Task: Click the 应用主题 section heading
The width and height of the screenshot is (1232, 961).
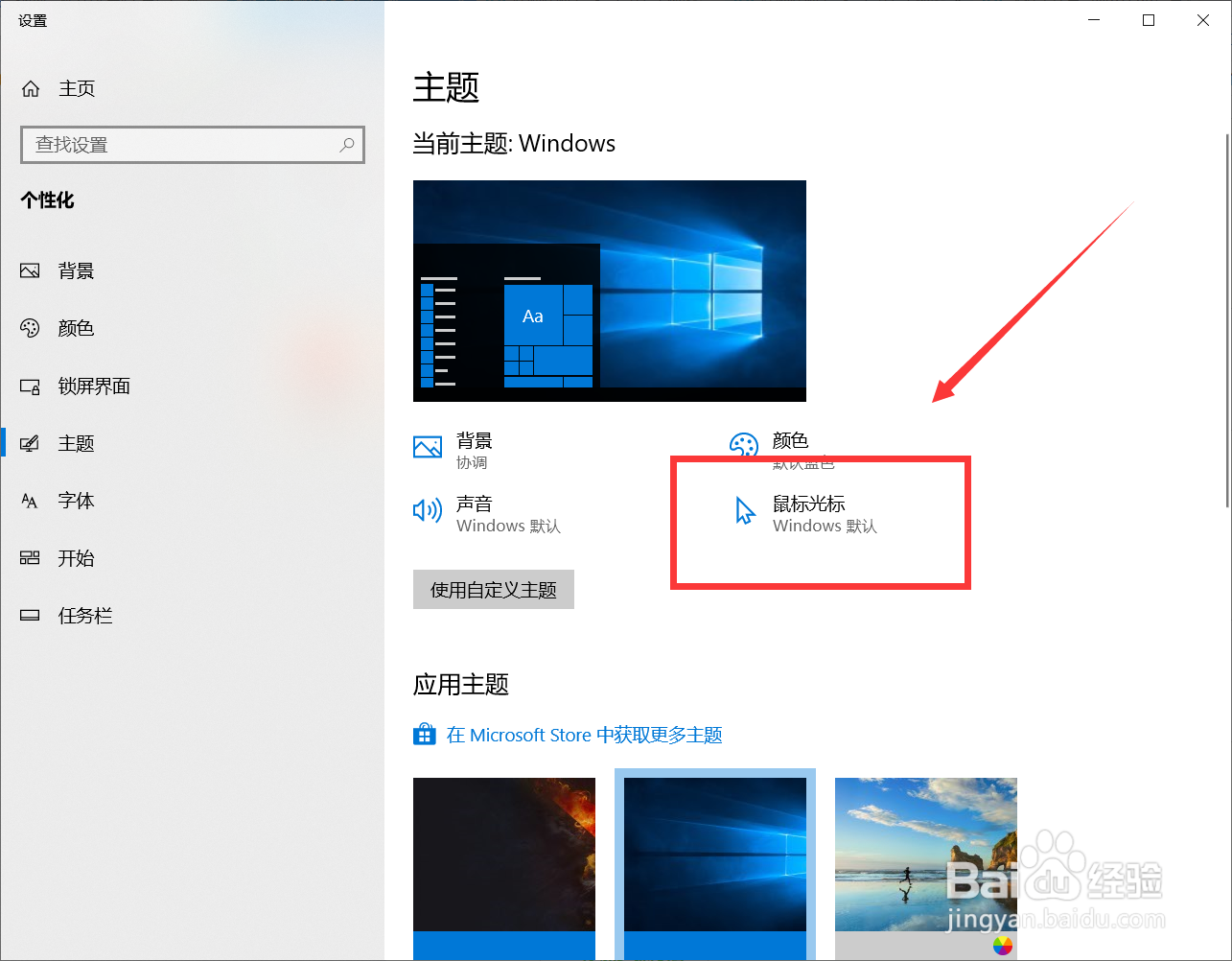Action: point(461,685)
